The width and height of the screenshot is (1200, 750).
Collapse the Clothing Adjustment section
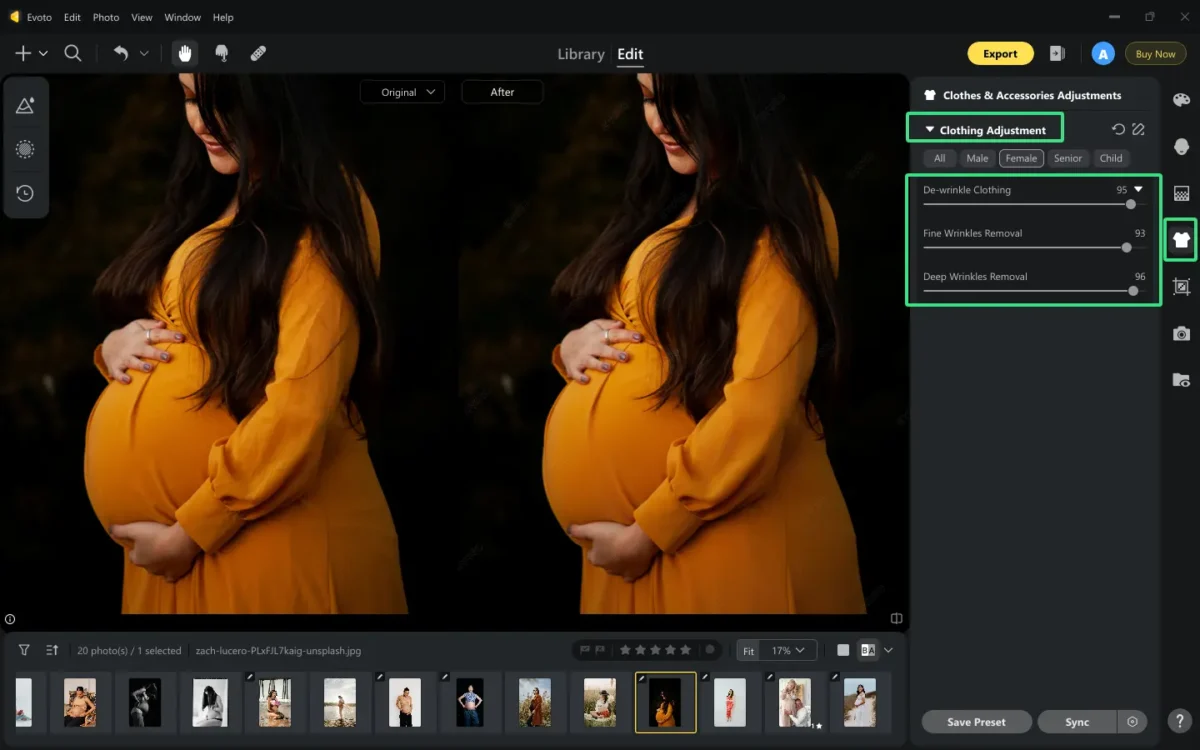pos(930,130)
